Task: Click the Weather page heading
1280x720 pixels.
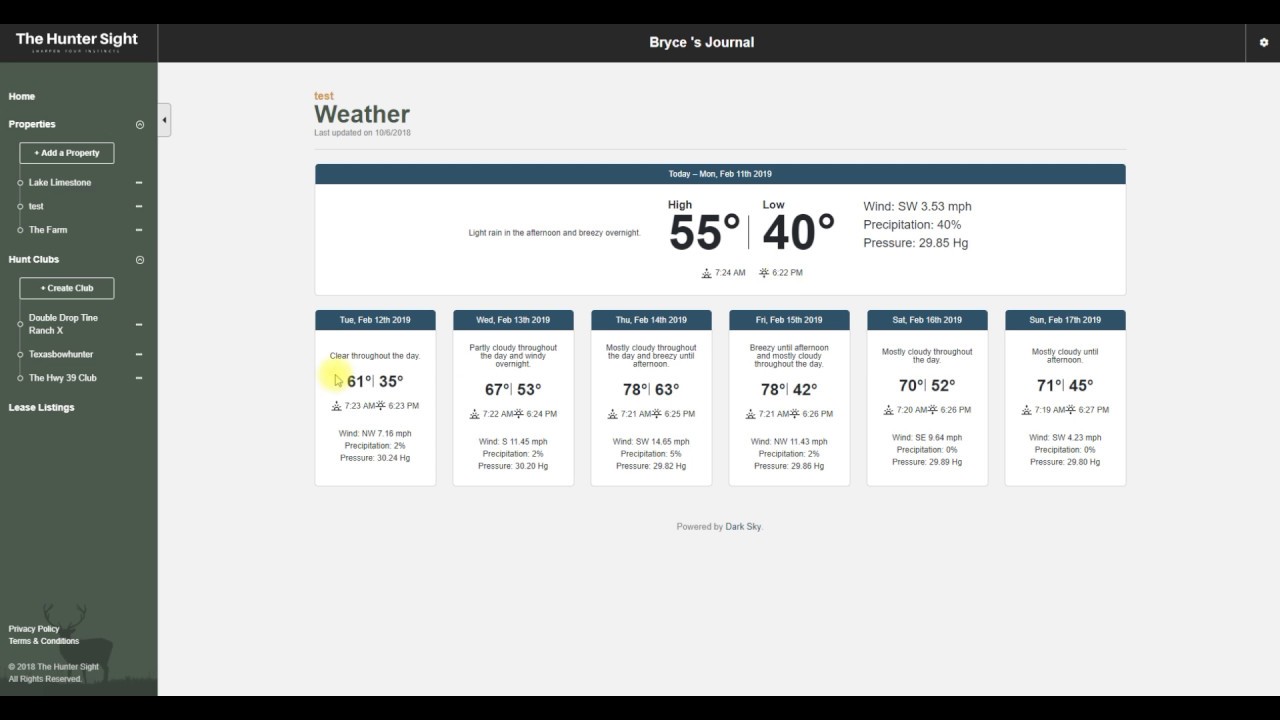Action: [362, 115]
